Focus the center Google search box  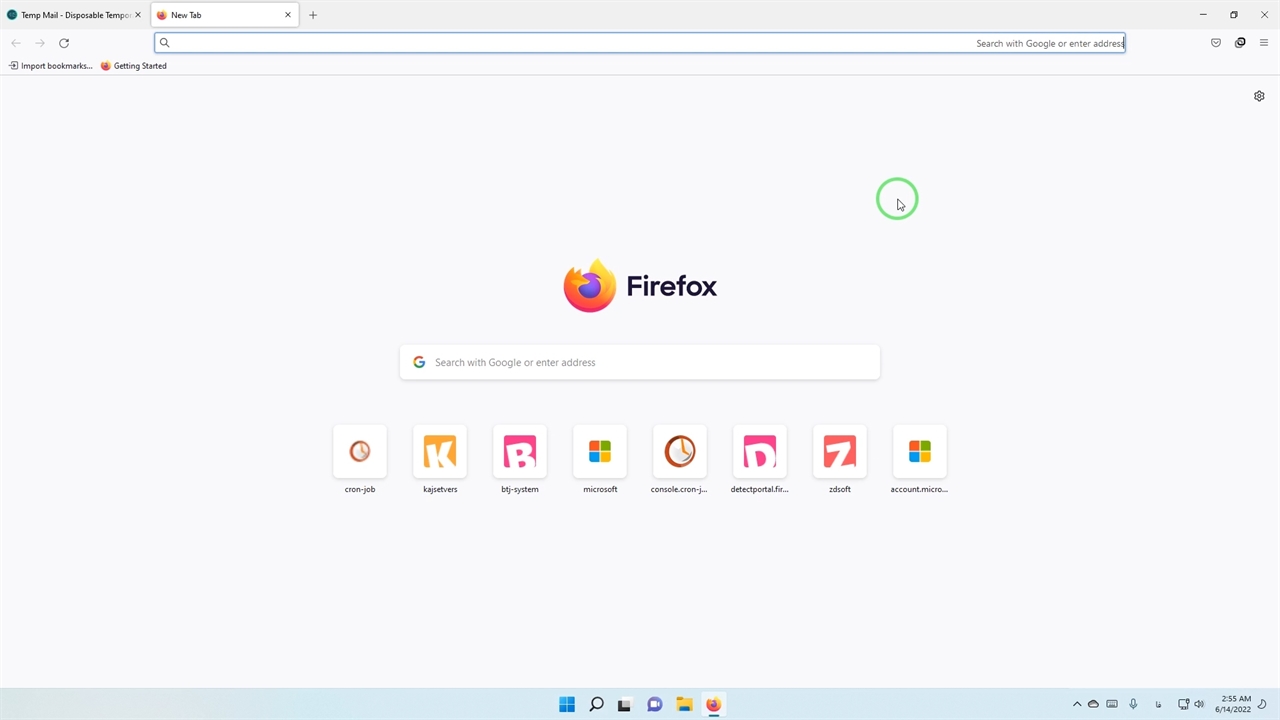pos(640,362)
